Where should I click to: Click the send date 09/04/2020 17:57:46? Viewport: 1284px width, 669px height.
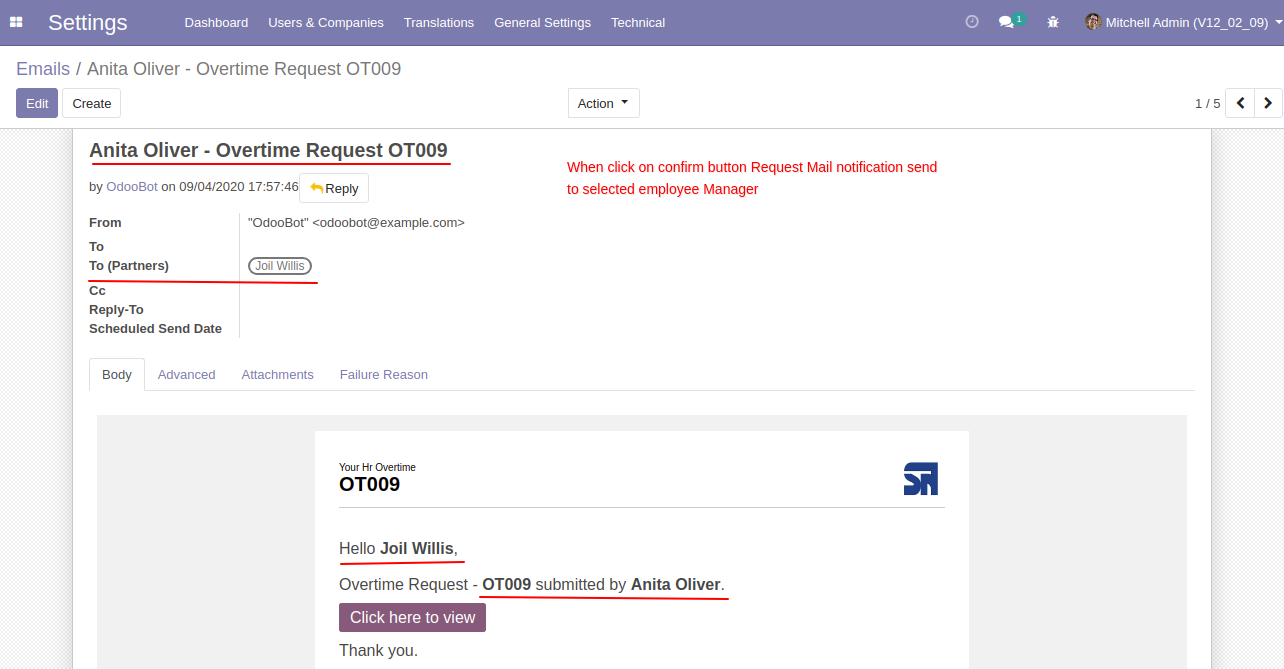[239, 187]
